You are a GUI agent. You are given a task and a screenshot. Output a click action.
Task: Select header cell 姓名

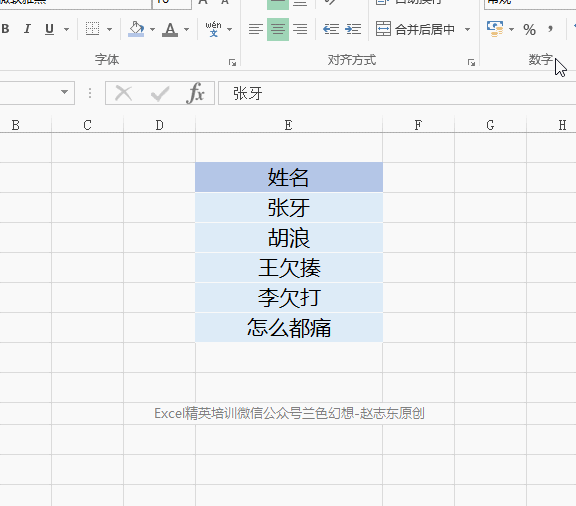tap(289, 177)
